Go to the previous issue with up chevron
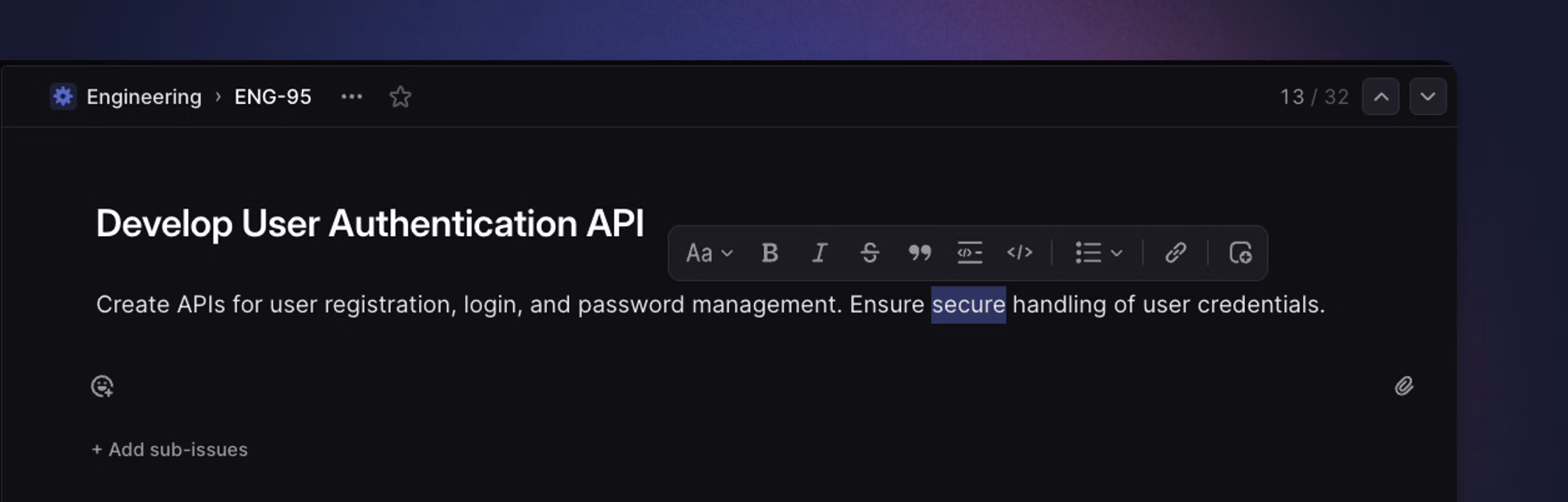This screenshot has width=1568, height=502. (x=1381, y=97)
